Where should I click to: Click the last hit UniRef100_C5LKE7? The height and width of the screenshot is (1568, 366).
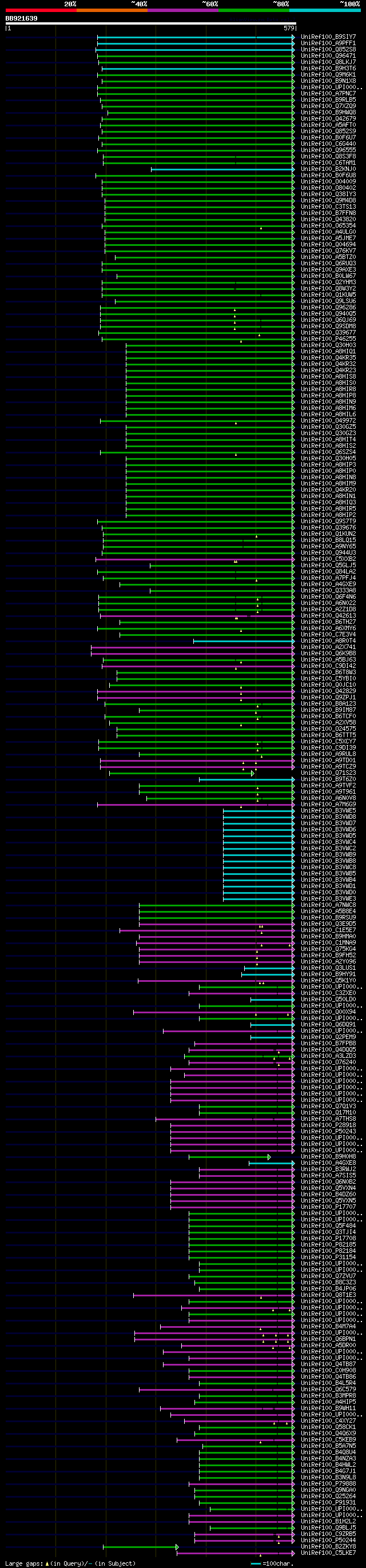click(x=328, y=1553)
